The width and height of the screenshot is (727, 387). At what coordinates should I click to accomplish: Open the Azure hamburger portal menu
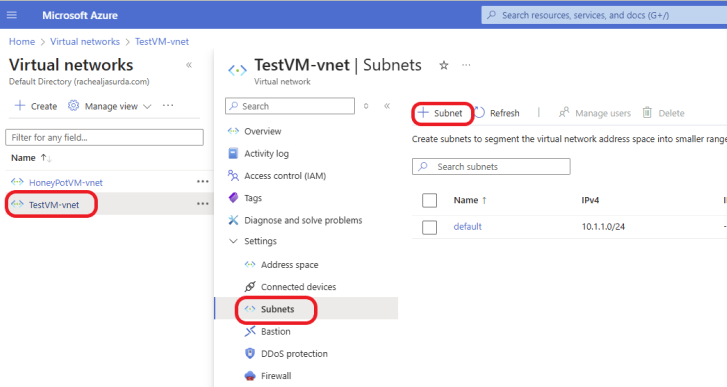(12, 15)
